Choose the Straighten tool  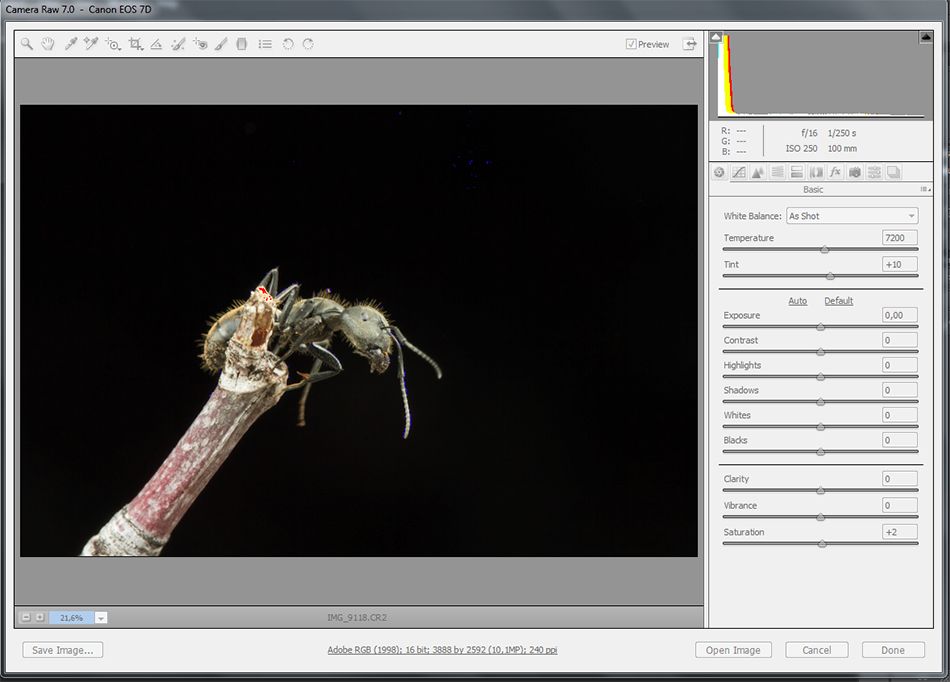click(156, 44)
